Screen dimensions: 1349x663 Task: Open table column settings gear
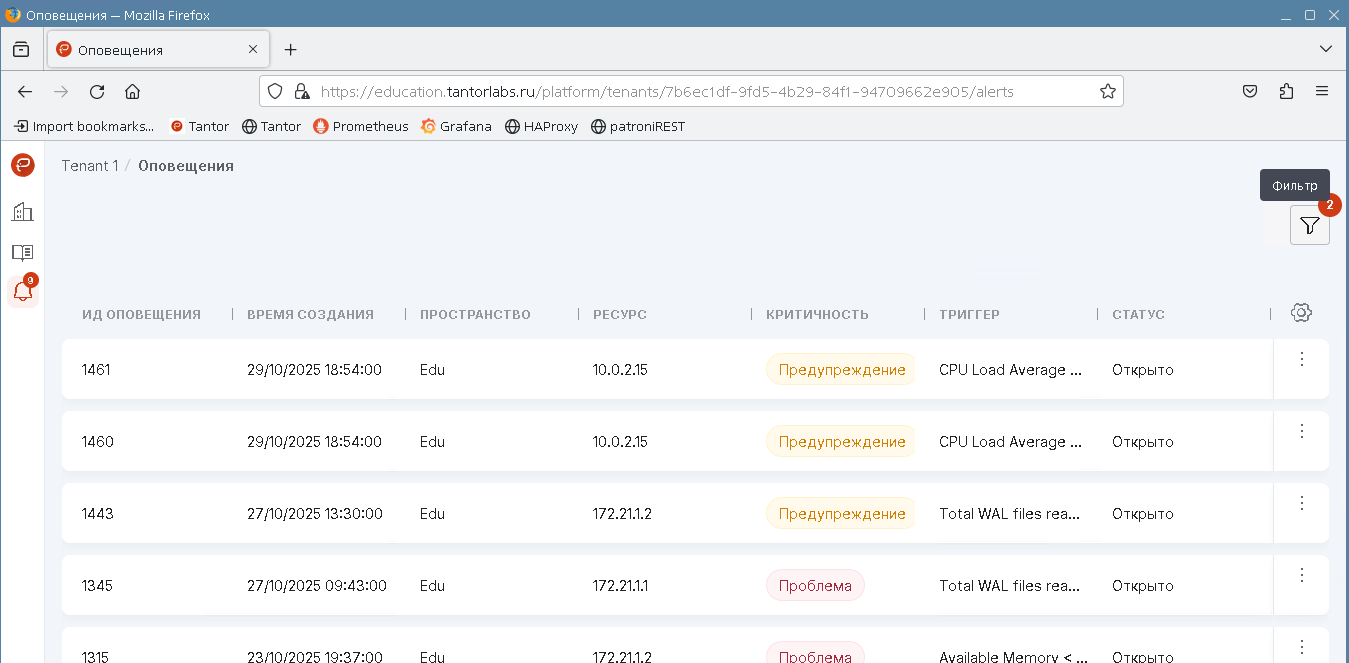(1300, 313)
